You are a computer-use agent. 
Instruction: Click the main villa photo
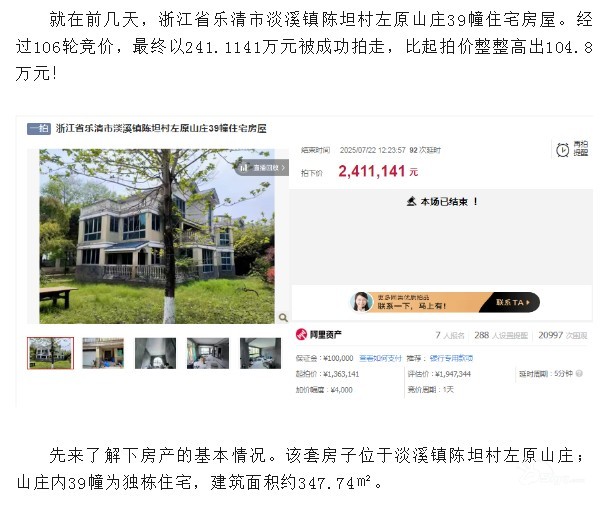pyautogui.click(x=157, y=236)
